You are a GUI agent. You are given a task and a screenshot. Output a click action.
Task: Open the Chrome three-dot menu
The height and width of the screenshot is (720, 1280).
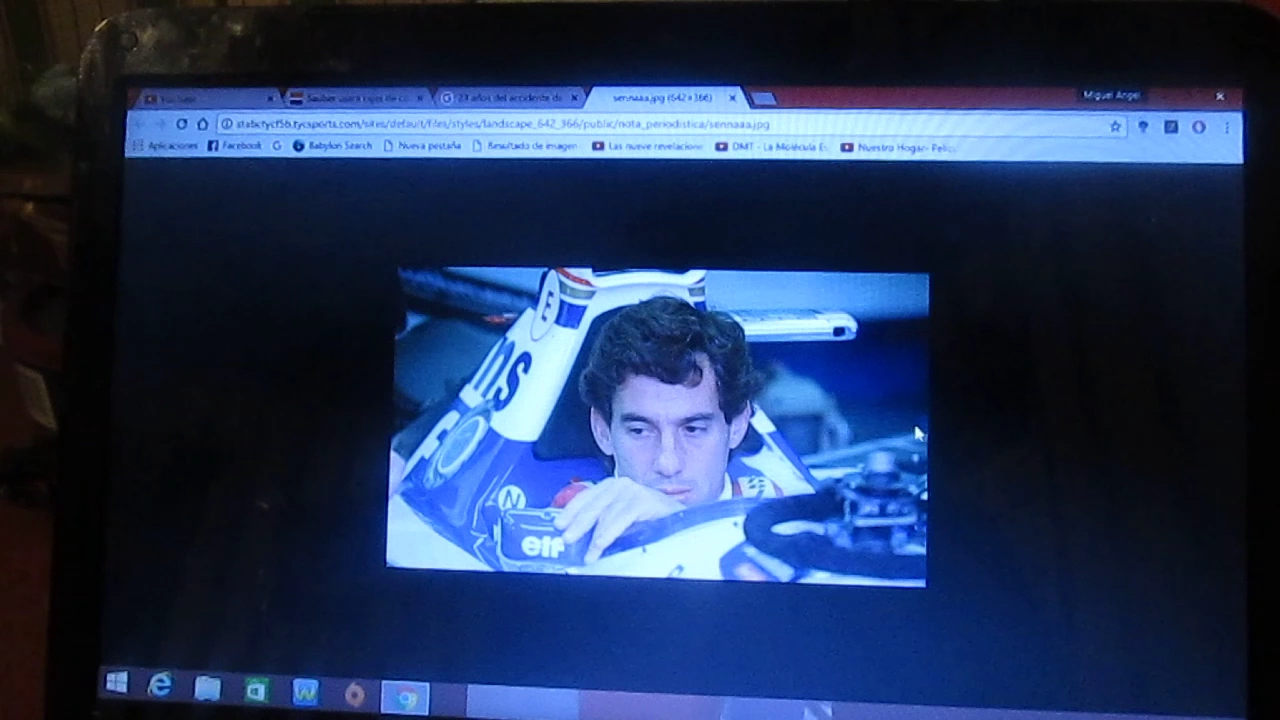1227,127
